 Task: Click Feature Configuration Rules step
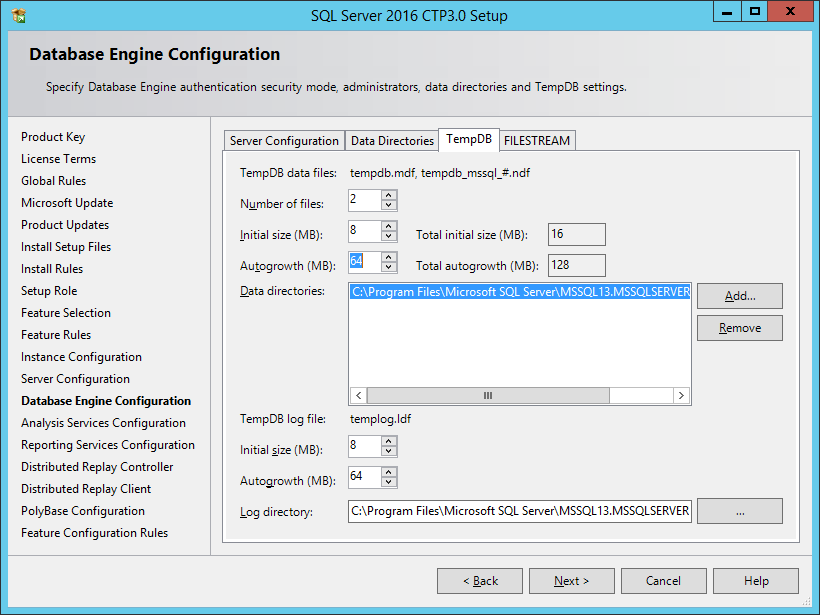94,533
